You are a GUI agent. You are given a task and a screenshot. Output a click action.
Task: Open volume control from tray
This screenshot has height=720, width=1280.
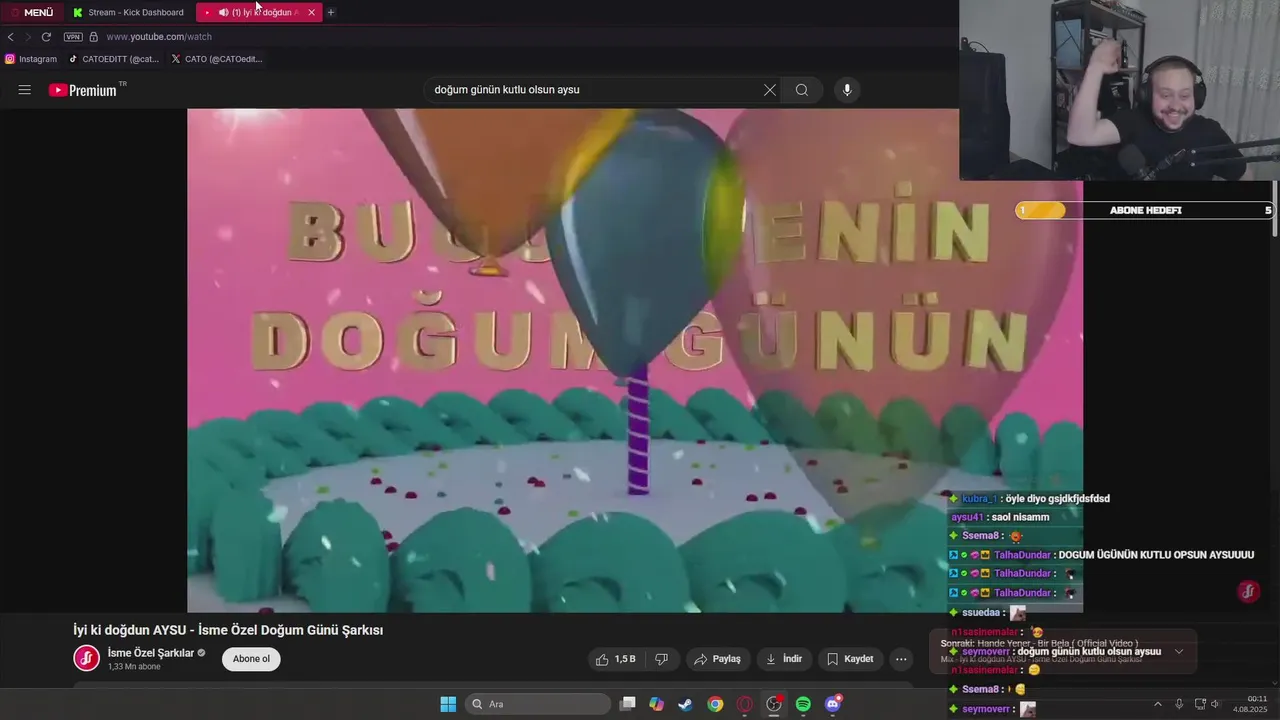point(1216,704)
